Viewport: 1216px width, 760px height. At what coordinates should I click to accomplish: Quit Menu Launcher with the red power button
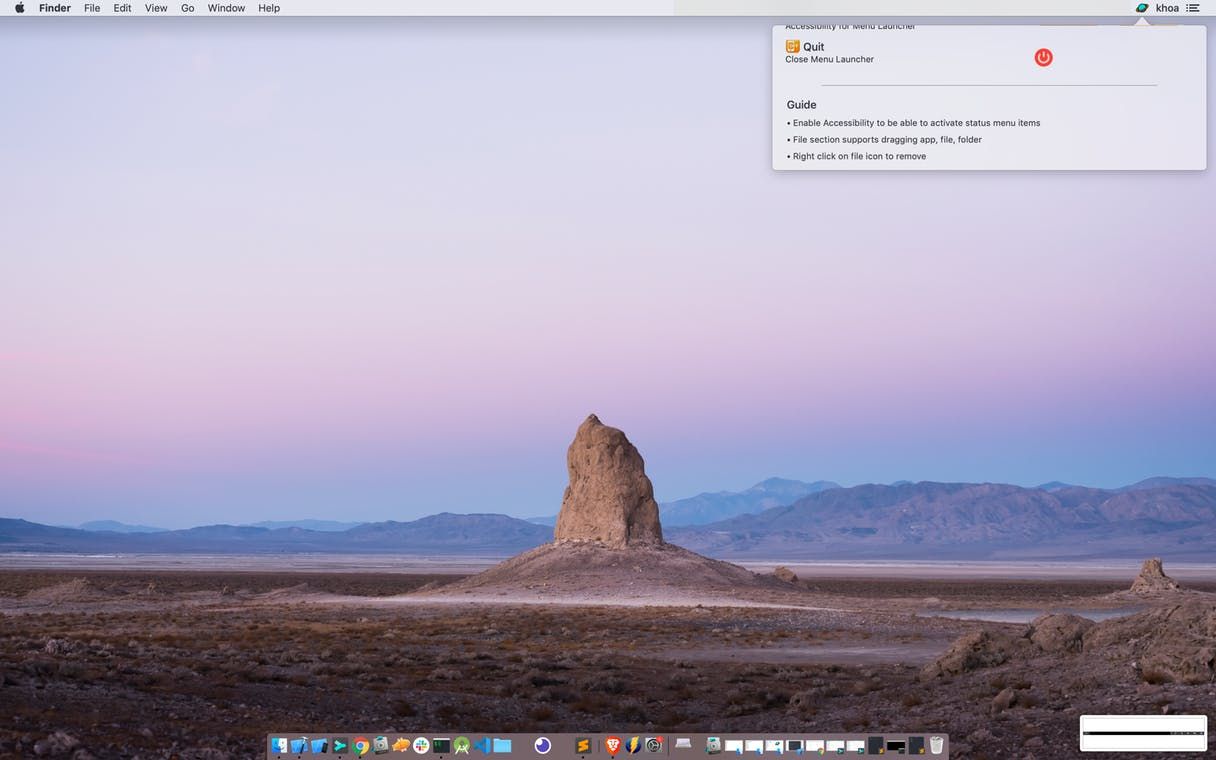[x=1043, y=58]
